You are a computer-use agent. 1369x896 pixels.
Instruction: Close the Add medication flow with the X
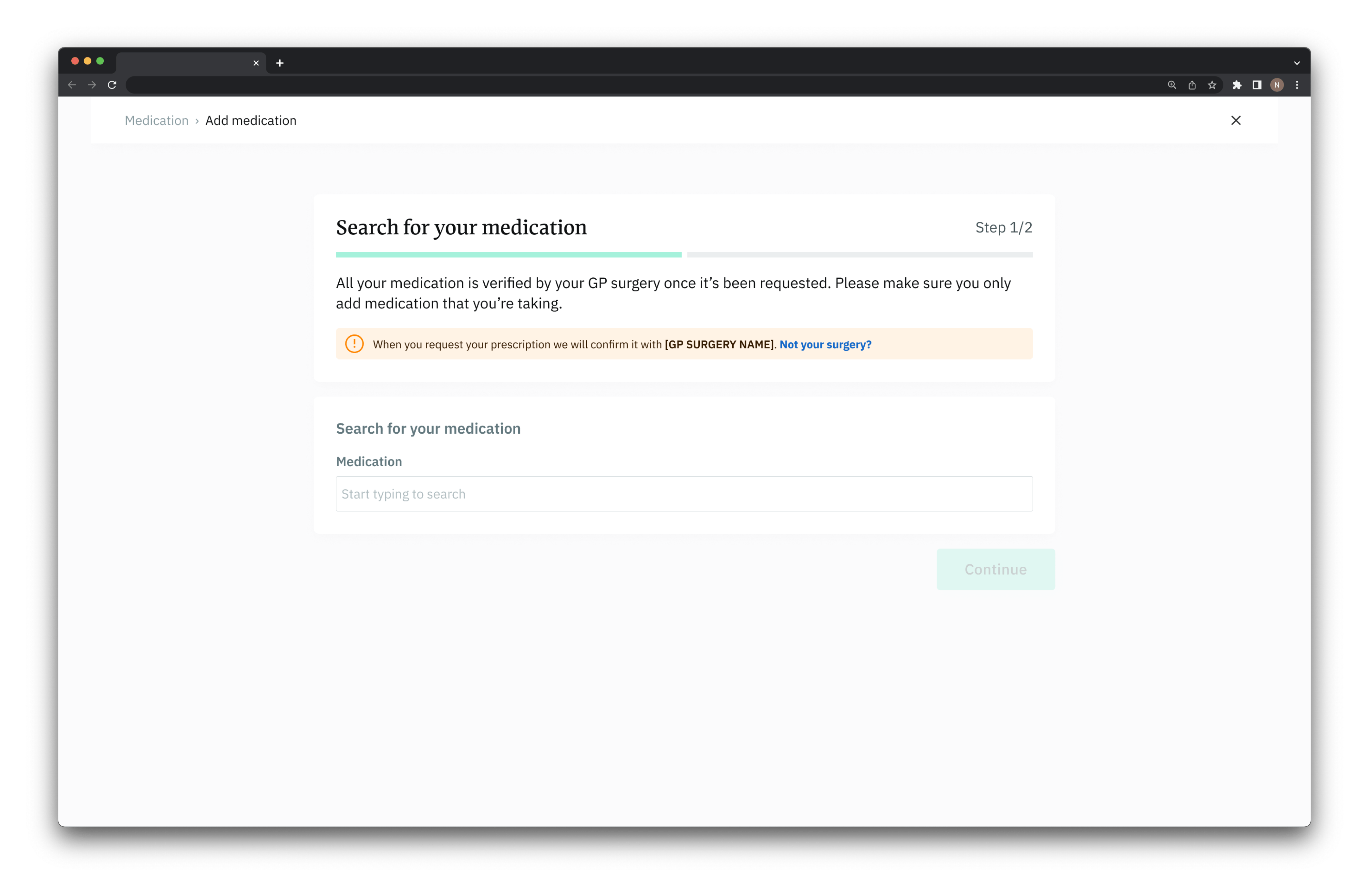[1236, 120]
